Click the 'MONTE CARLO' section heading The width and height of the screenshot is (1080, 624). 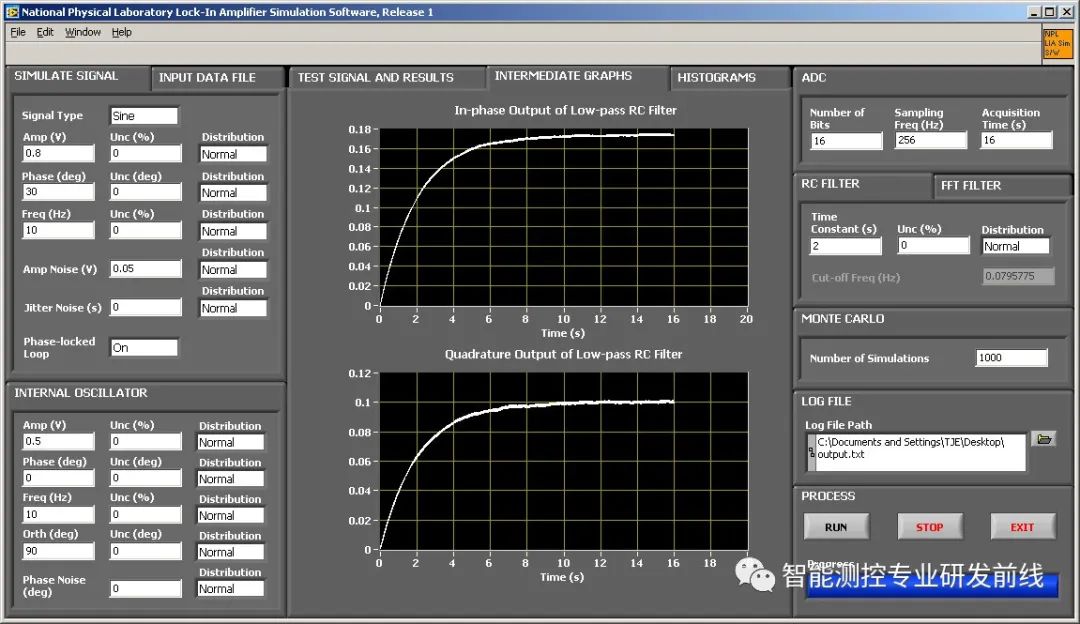842,319
